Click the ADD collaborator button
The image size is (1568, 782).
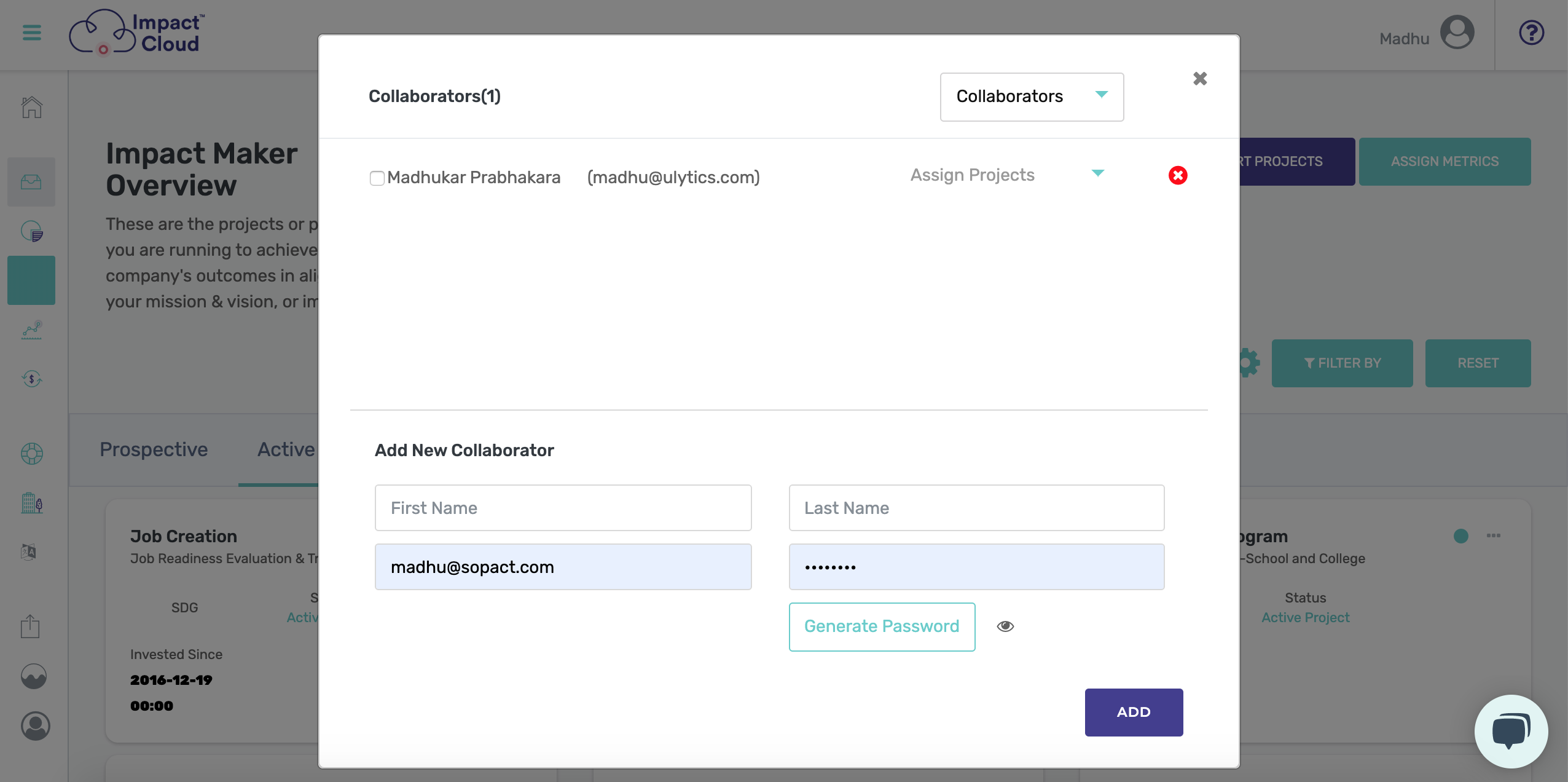1134,713
